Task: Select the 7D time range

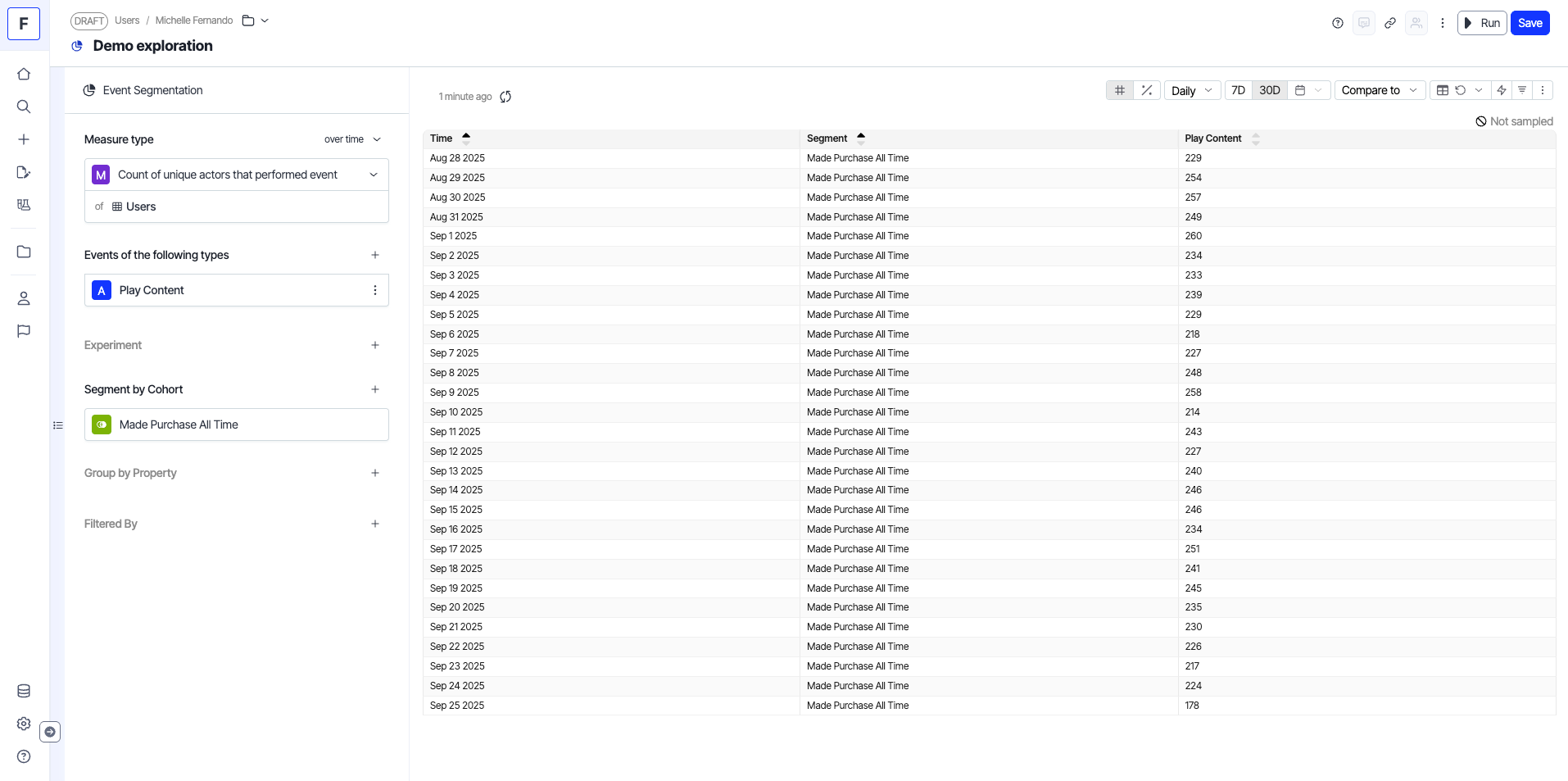Action: [x=1238, y=90]
